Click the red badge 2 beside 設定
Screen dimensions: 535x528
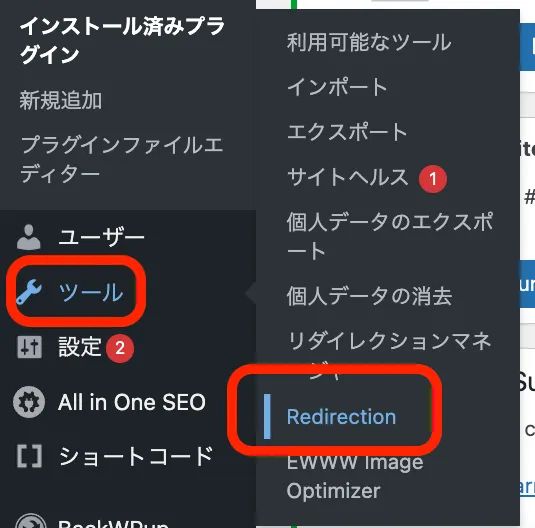pyautogui.click(x=120, y=348)
